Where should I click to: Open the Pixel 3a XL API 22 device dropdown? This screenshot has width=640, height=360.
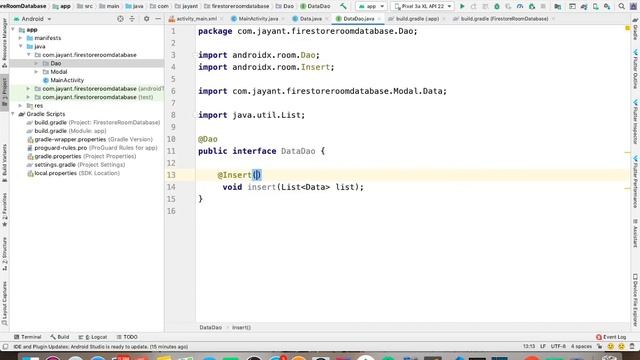pos(423,6)
